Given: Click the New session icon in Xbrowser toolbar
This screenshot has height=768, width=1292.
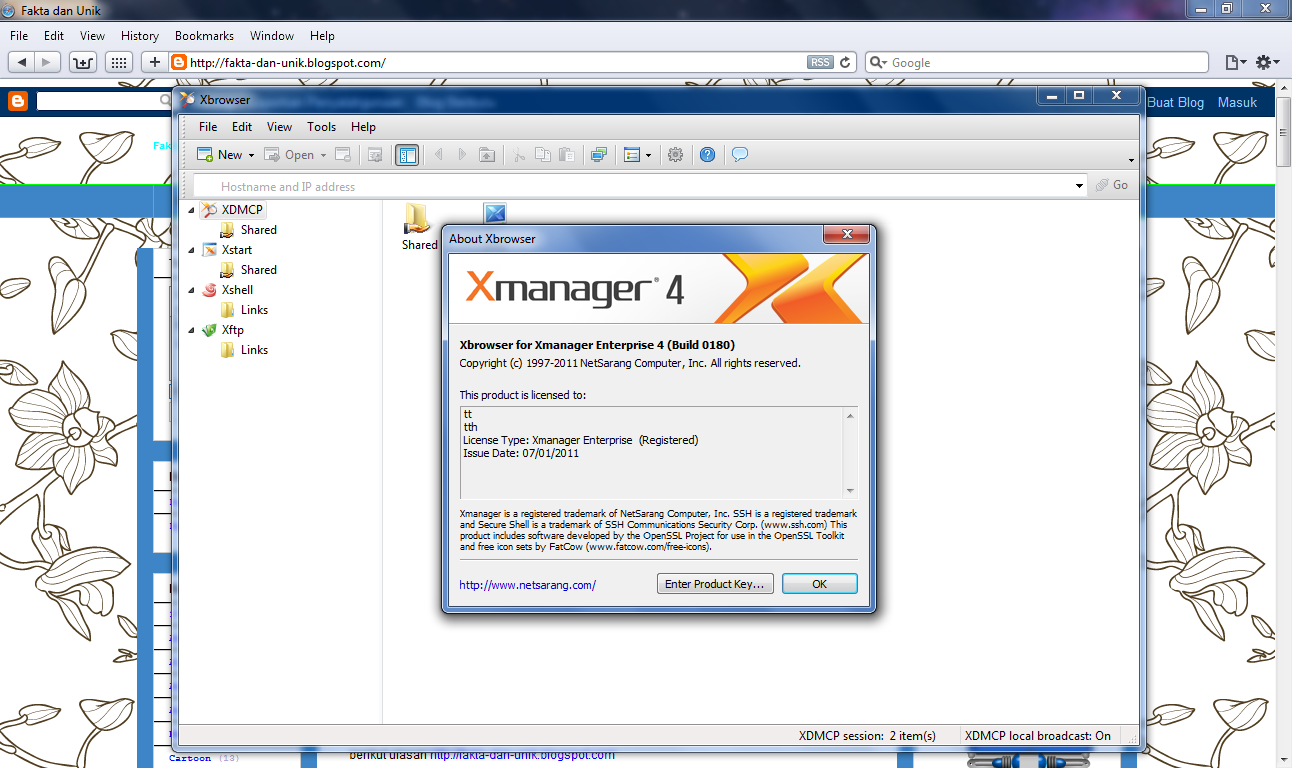Looking at the screenshot, I should click(205, 155).
